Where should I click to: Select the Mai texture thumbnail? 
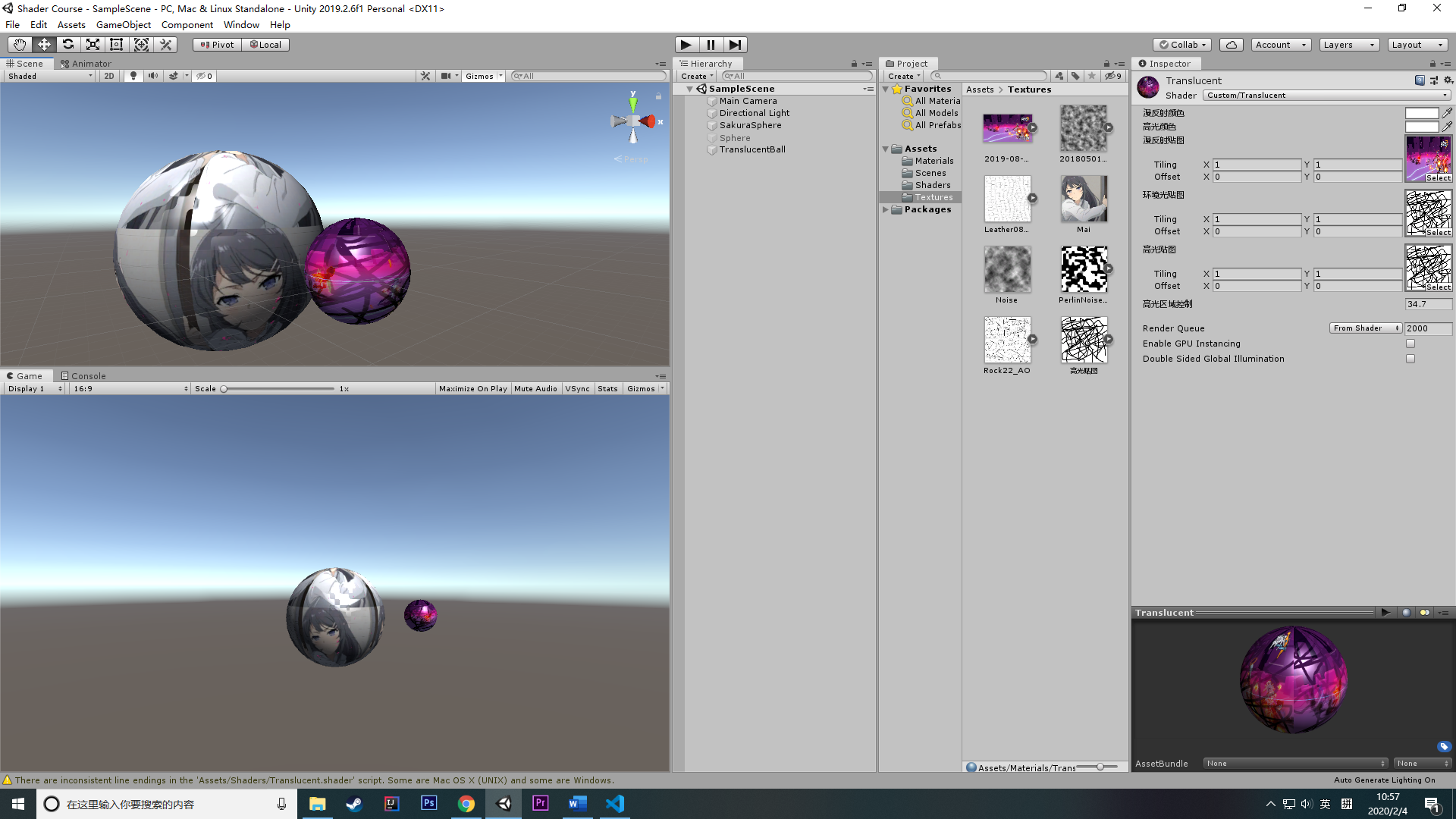point(1083,199)
